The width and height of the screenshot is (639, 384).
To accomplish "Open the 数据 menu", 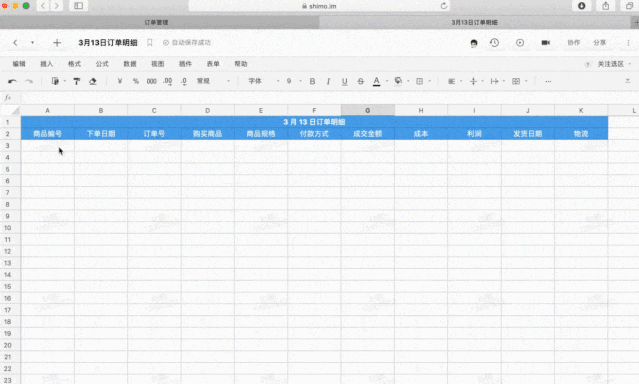I will [130, 64].
